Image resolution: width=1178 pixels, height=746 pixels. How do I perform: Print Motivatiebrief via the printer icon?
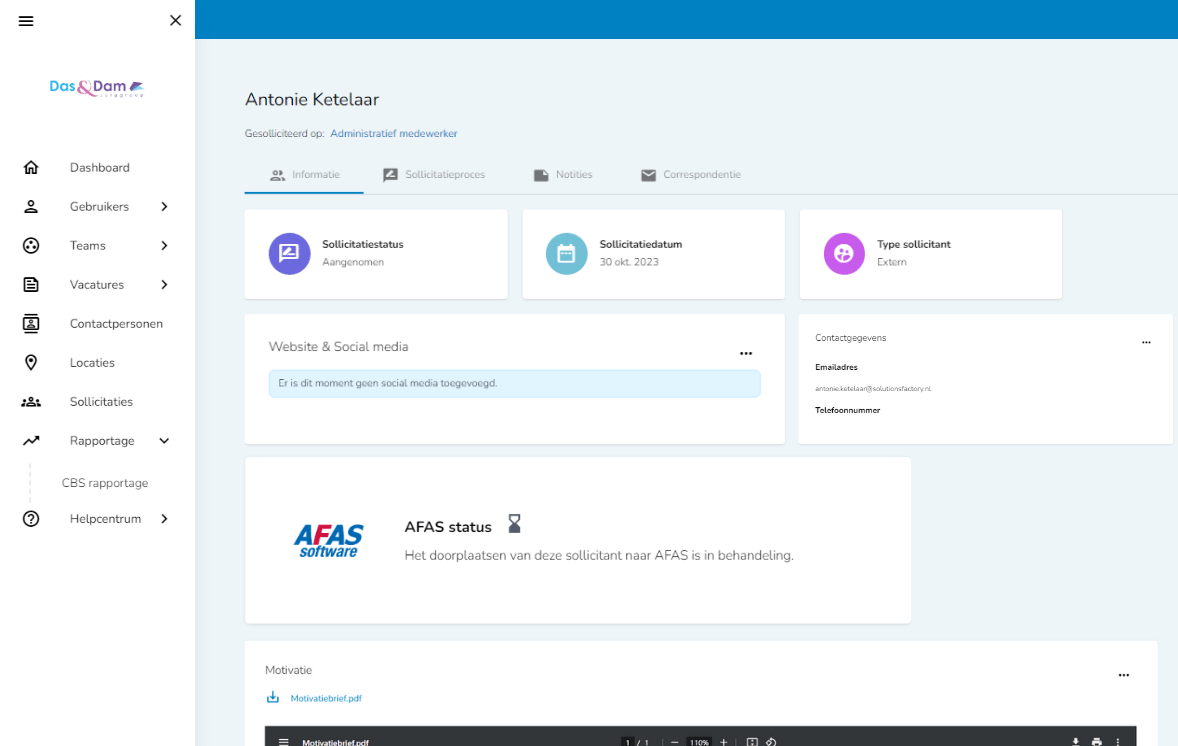click(1096, 741)
